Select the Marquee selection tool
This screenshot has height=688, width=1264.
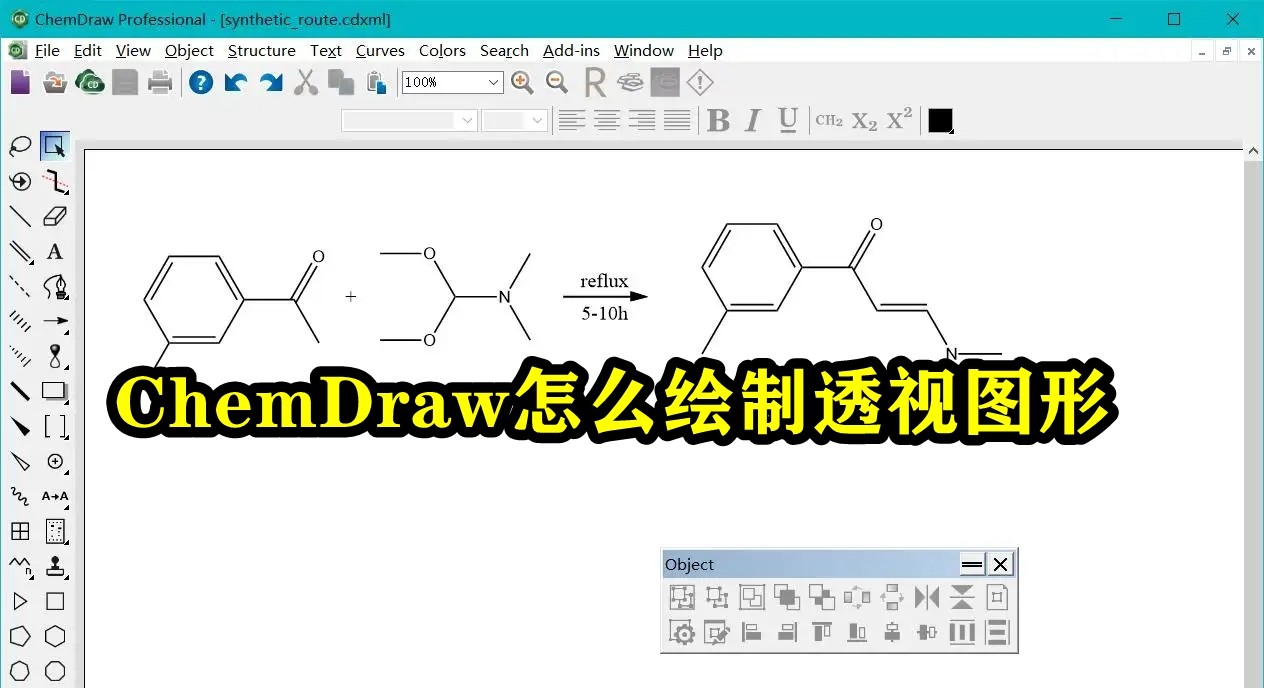[55, 147]
